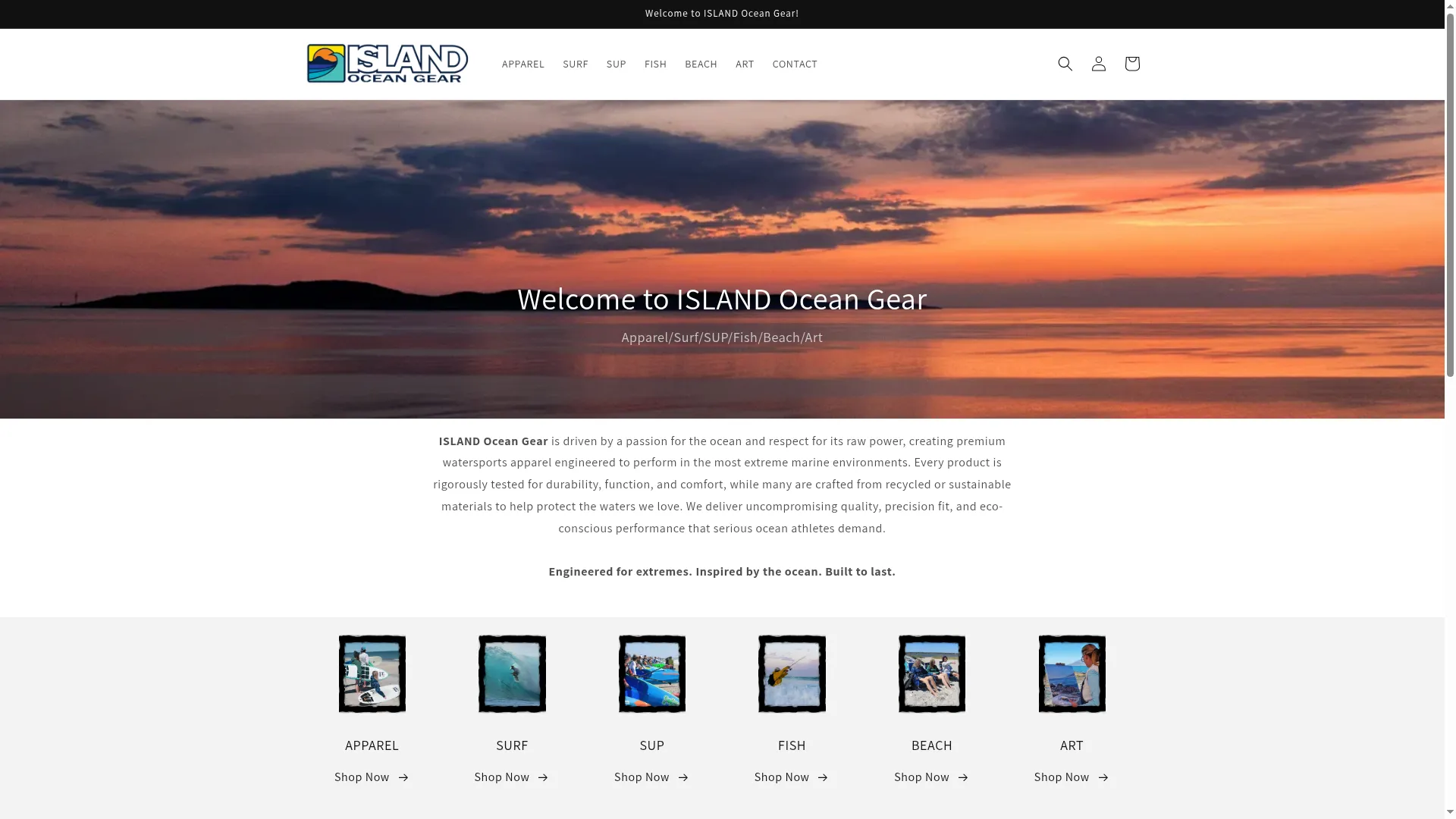Viewport: 1456px width, 819px height.
Task: Open the search magnifier icon
Action: point(1065,64)
